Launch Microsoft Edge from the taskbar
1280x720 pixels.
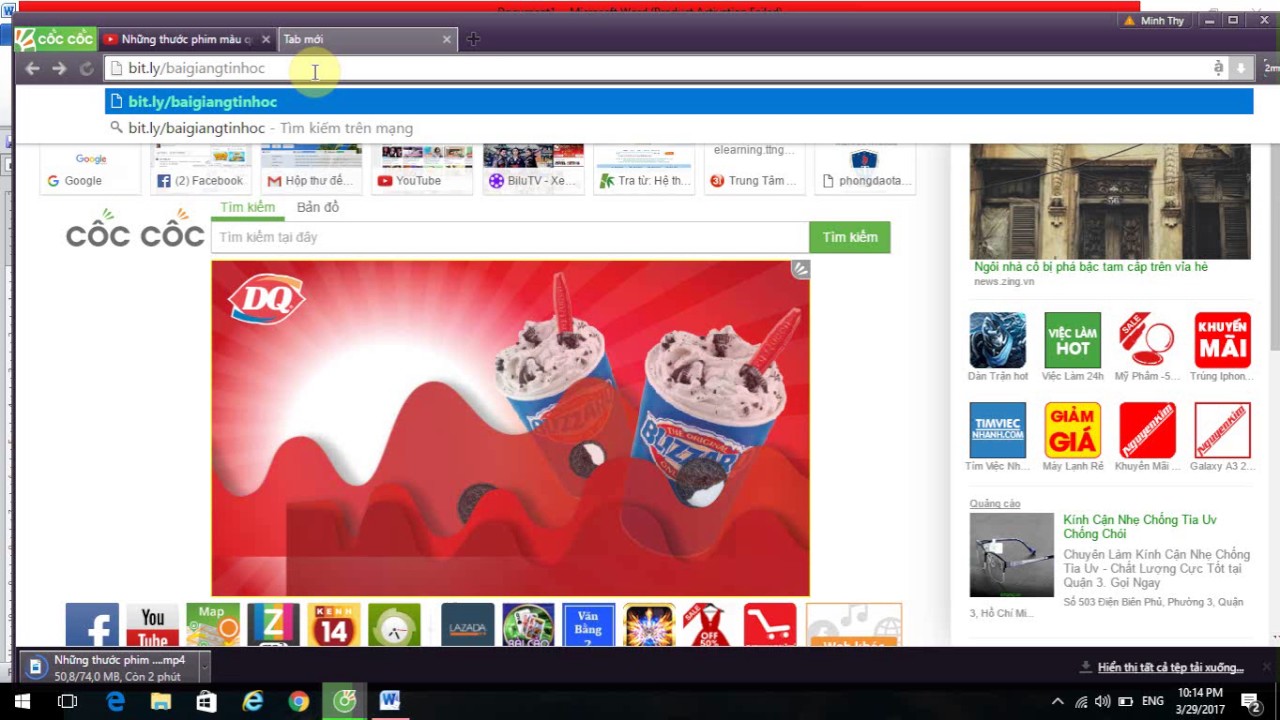[x=115, y=701]
